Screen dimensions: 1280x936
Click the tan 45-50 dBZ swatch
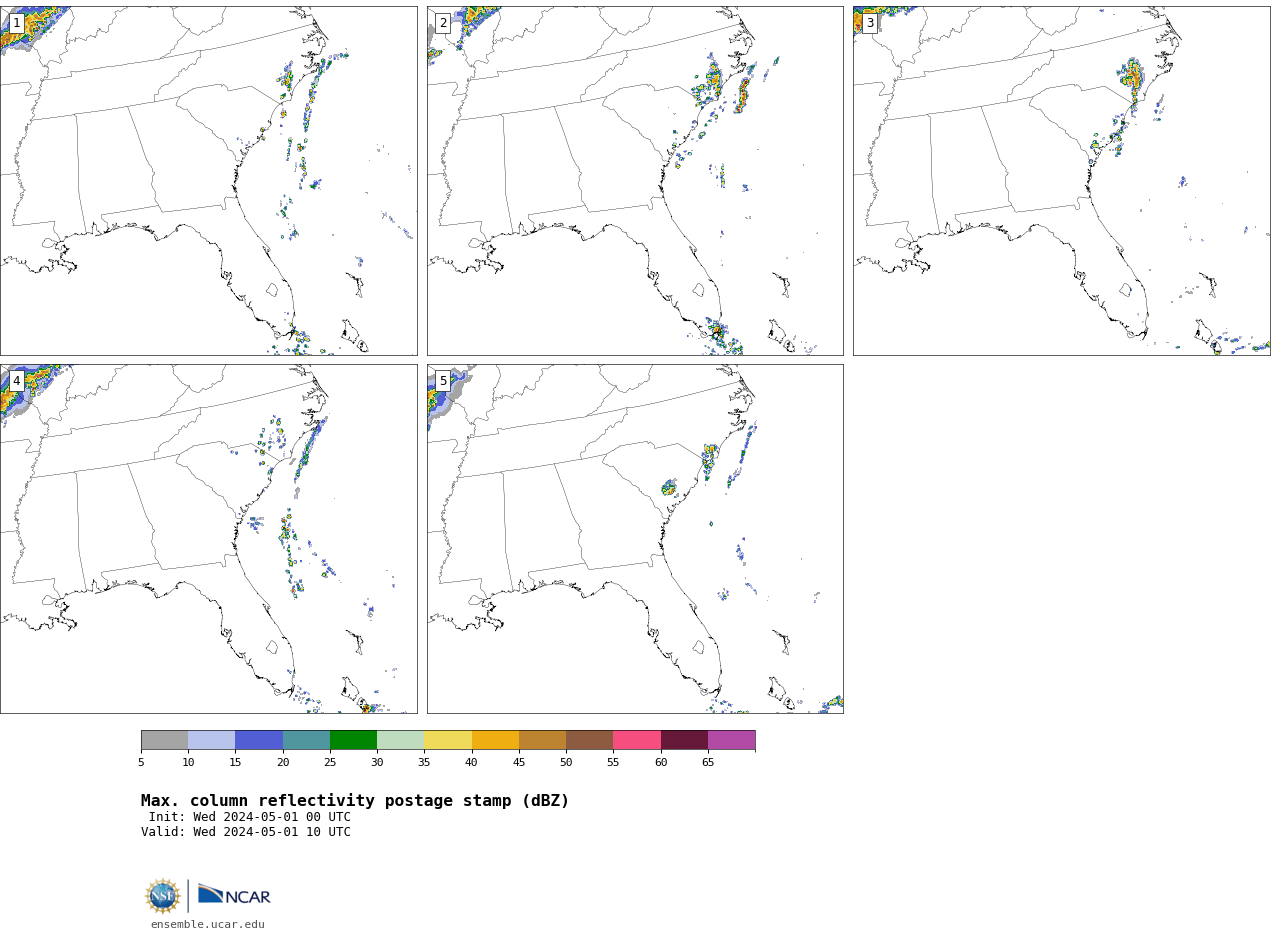(x=542, y=740)
